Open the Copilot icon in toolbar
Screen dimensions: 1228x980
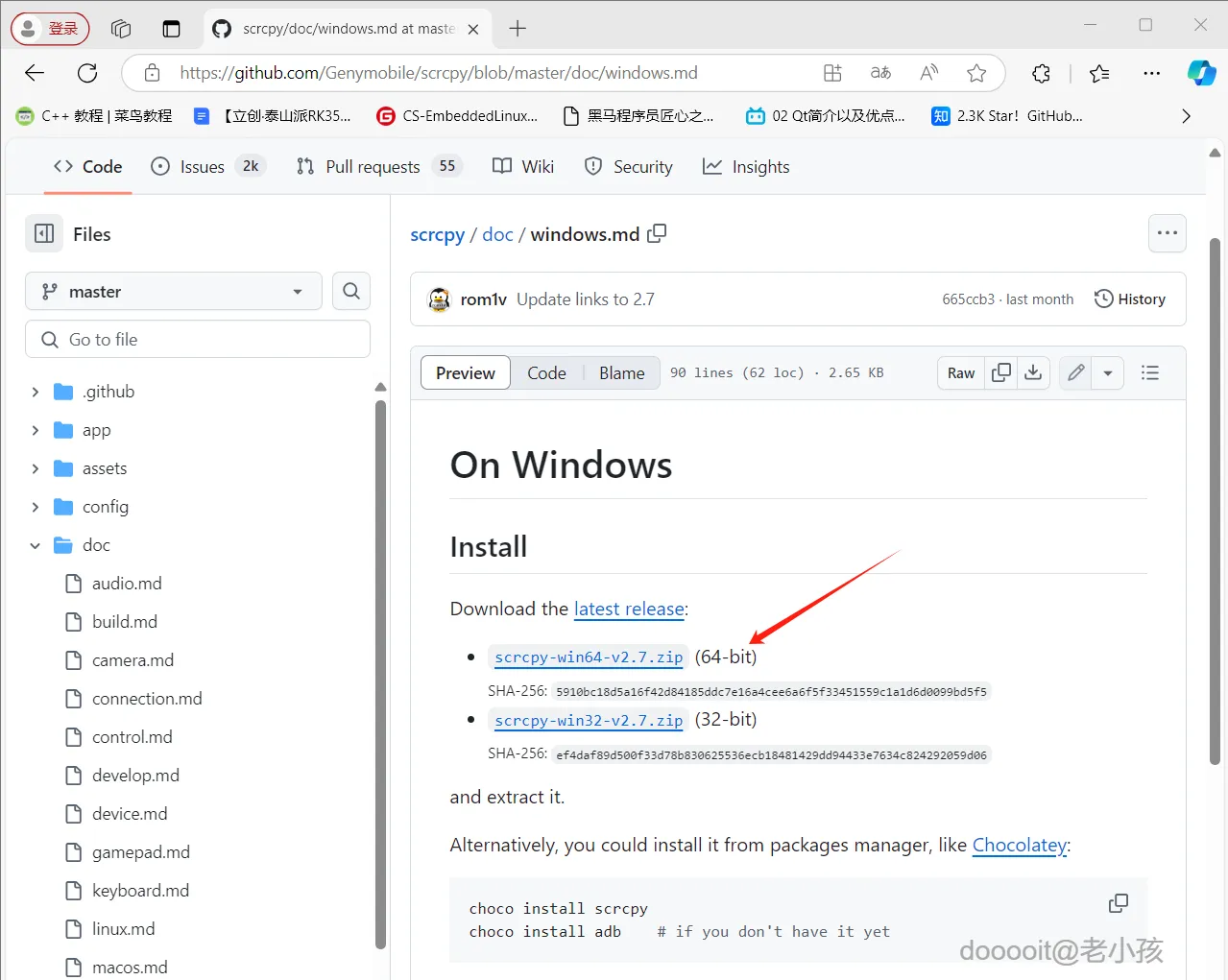tap(1201, 73)
